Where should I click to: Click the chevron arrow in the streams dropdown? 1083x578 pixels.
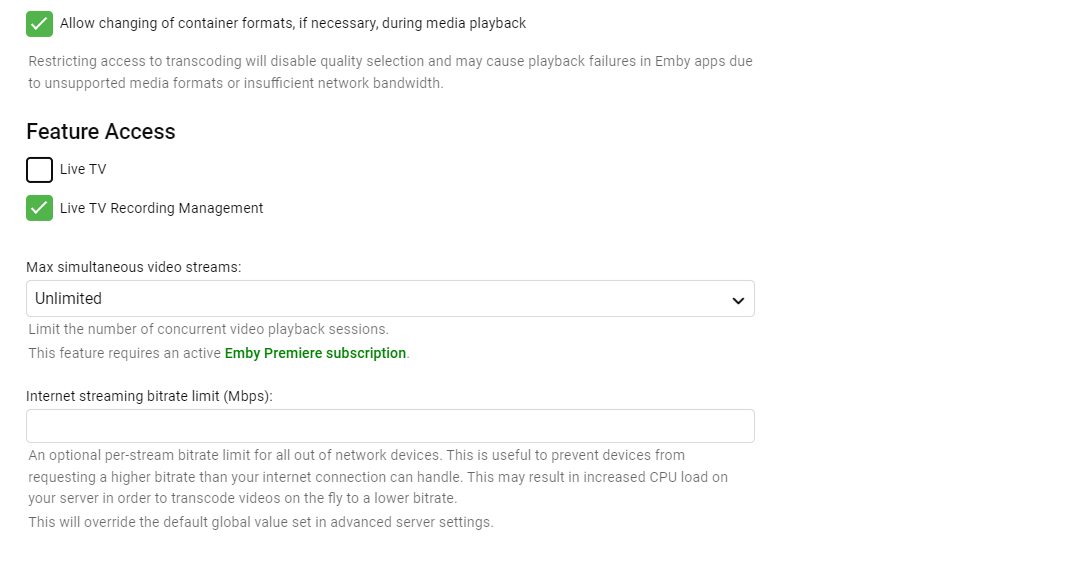point(738,299)
